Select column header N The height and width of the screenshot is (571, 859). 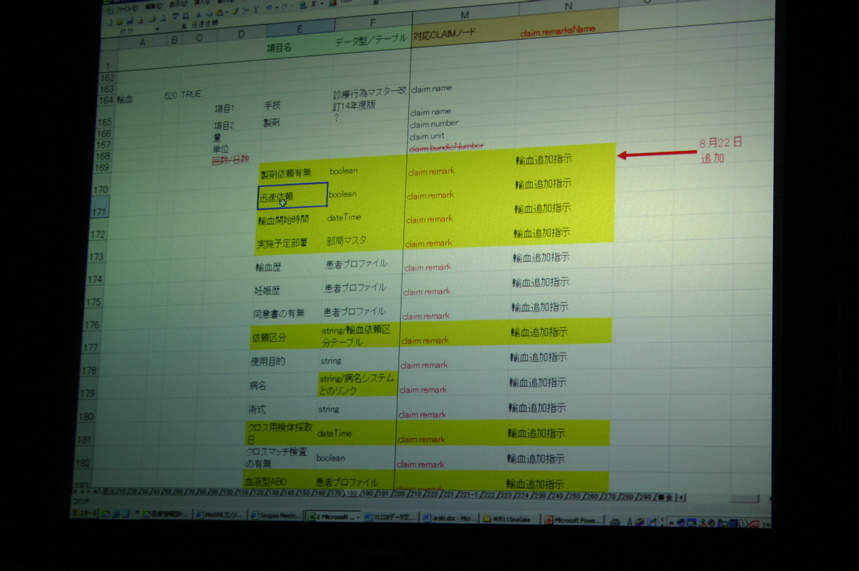pos(568,7)
